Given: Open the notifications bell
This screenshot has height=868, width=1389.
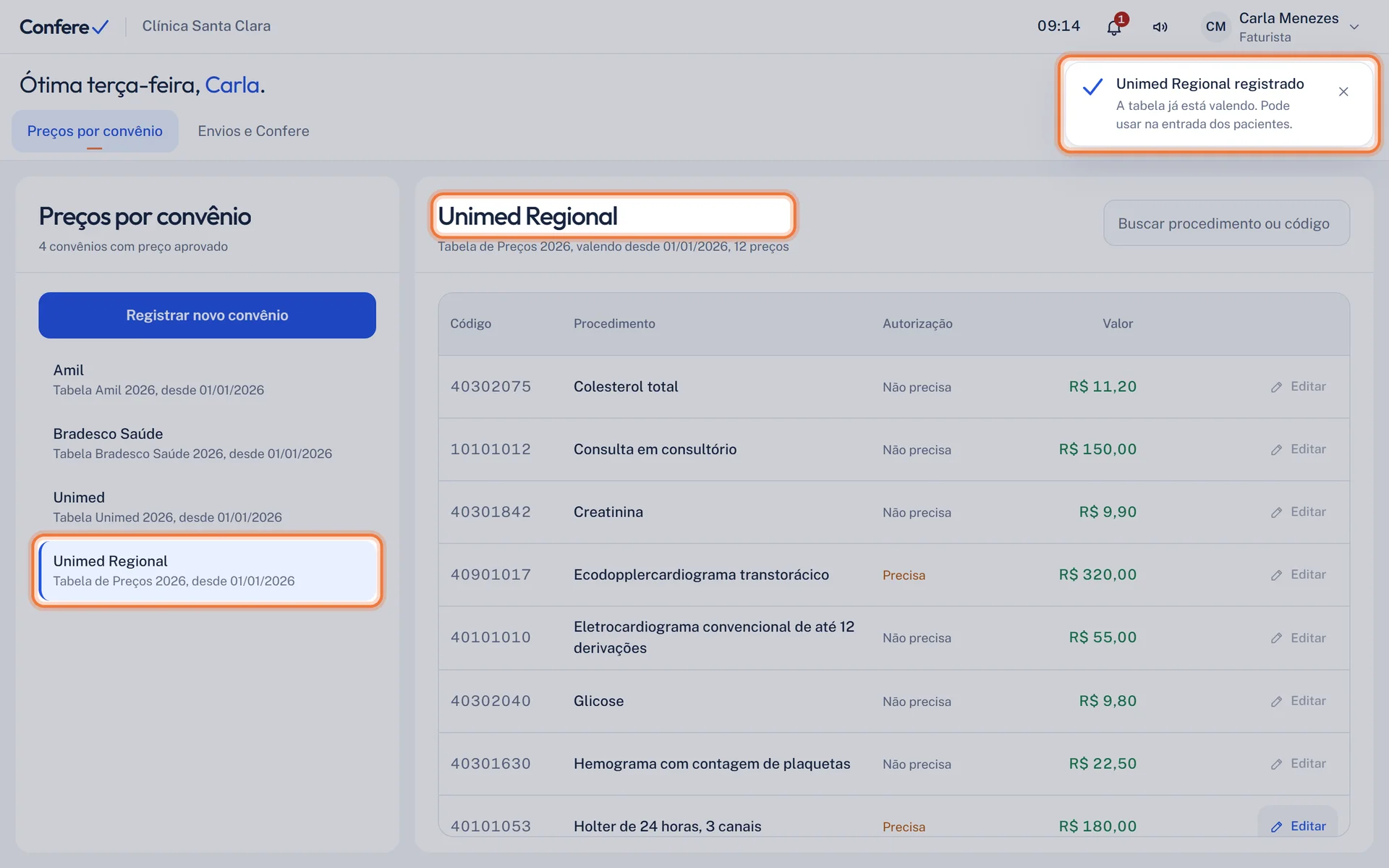Looking at the screenshot, I should (1114, 27).
